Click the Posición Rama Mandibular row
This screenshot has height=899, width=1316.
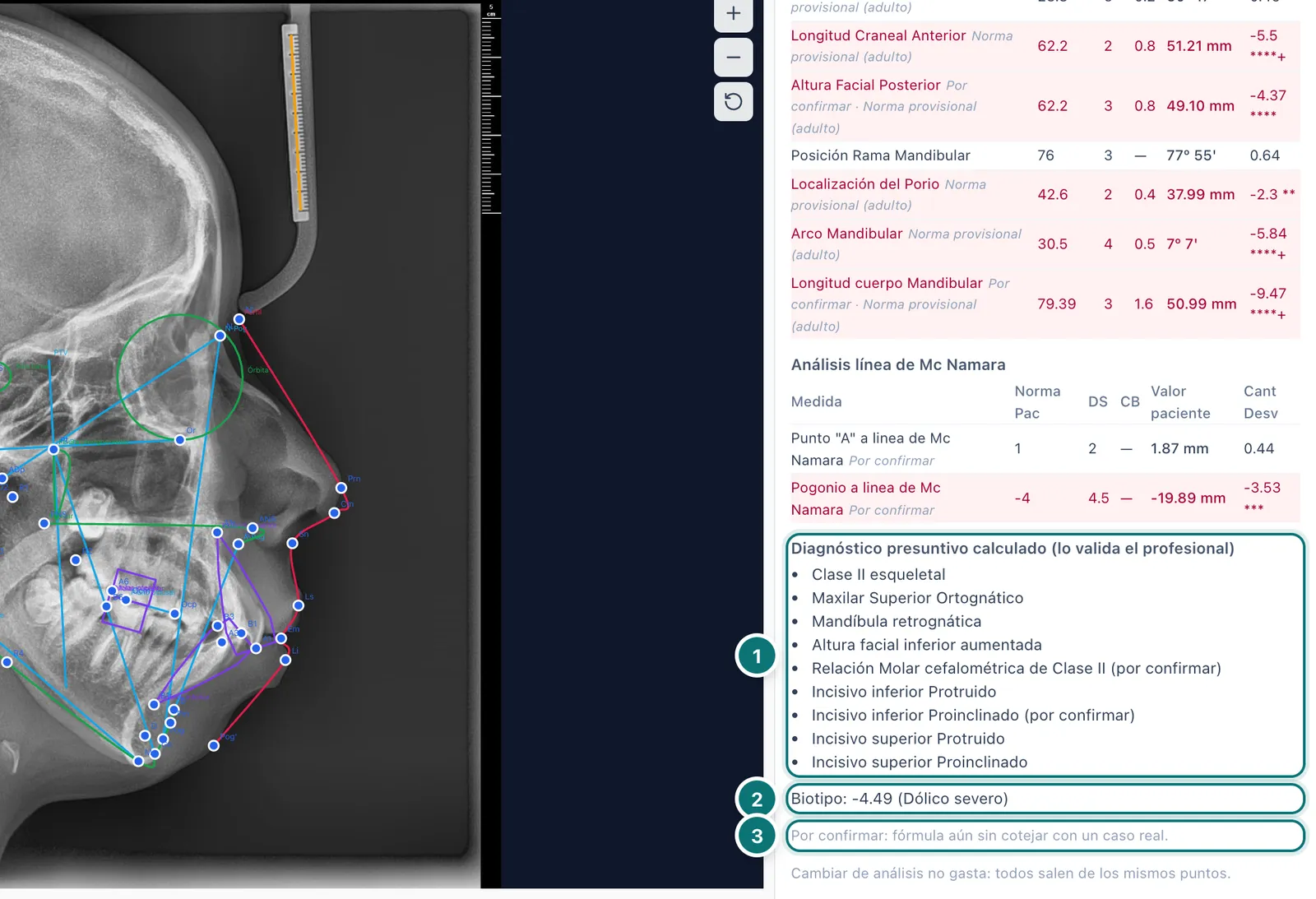[x=1045, y=155]
